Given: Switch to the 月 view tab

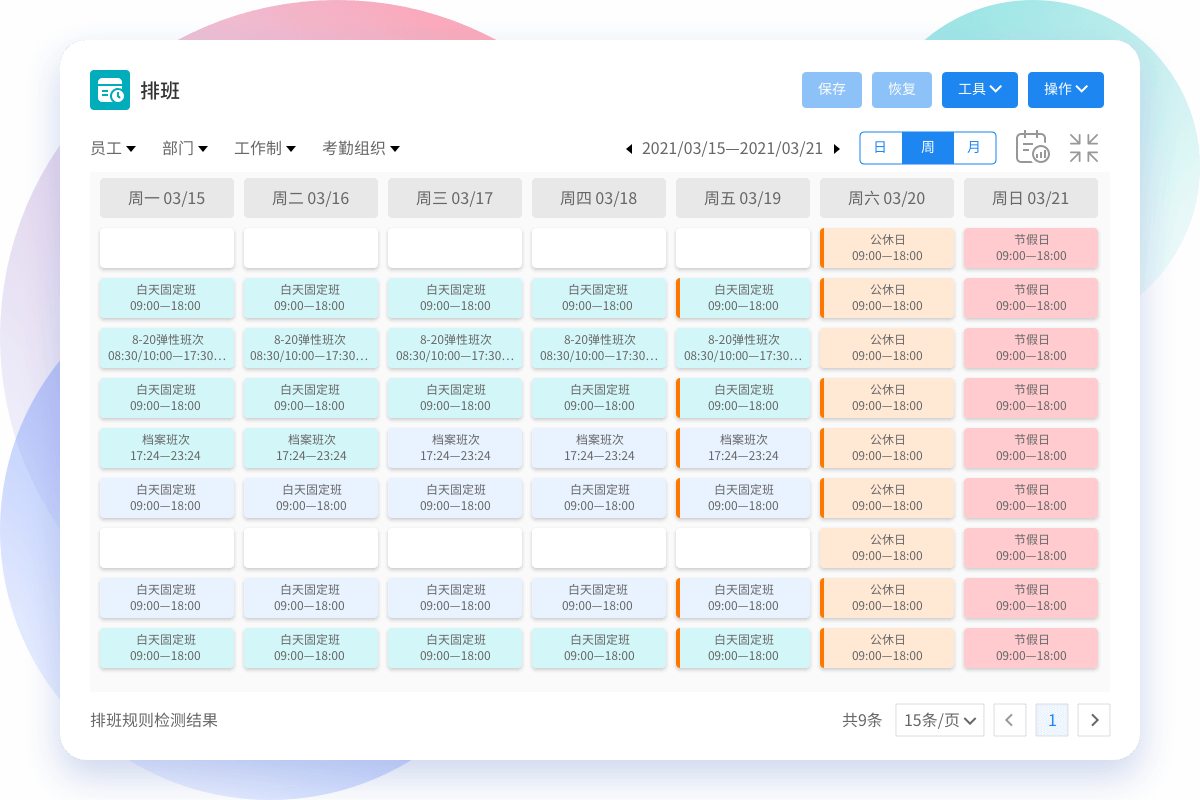Looking at the screenshot, I should click(974, 148).
